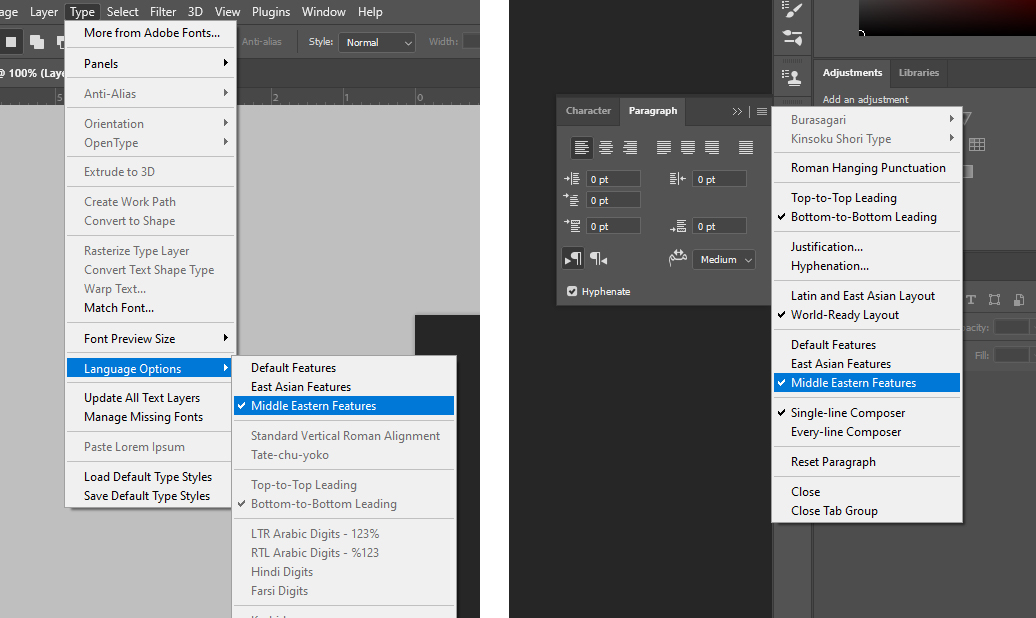Open the Clone Source panel icon
Image resolution: width=1036 pixels, height=618 pixels.
tap(792, 77)
